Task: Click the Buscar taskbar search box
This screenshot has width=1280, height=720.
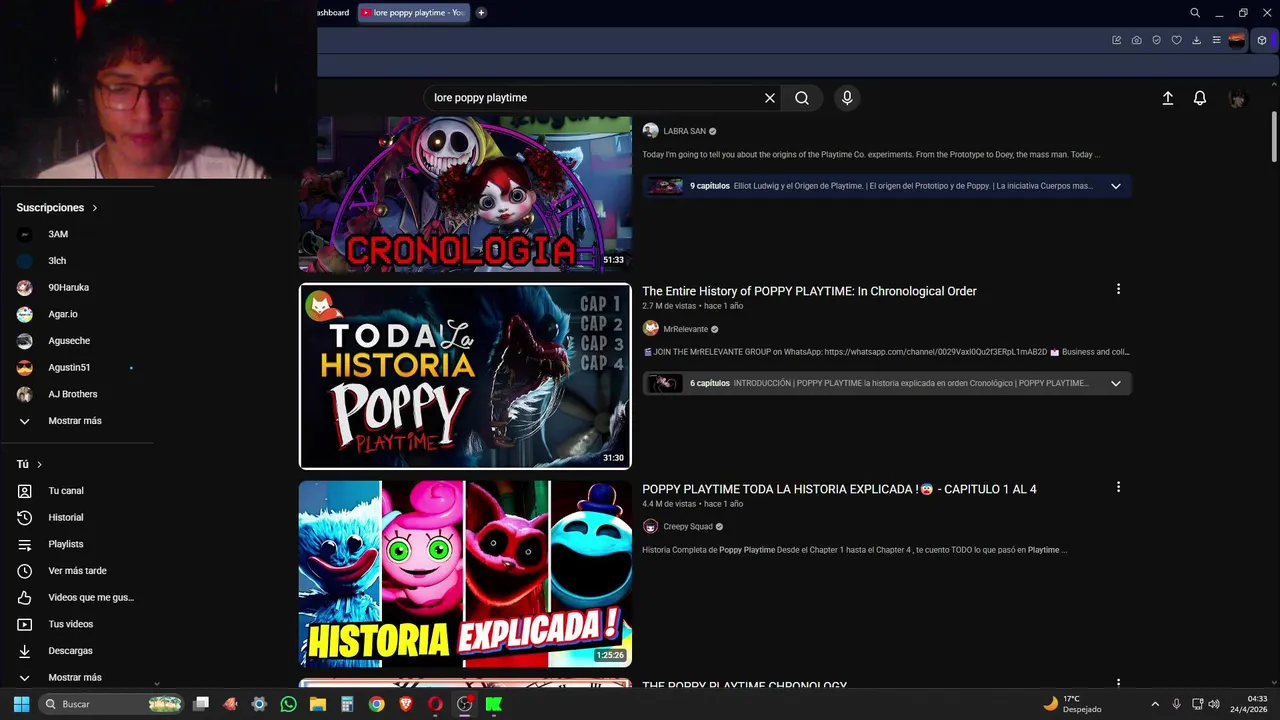Action: (x=112, y=704)
